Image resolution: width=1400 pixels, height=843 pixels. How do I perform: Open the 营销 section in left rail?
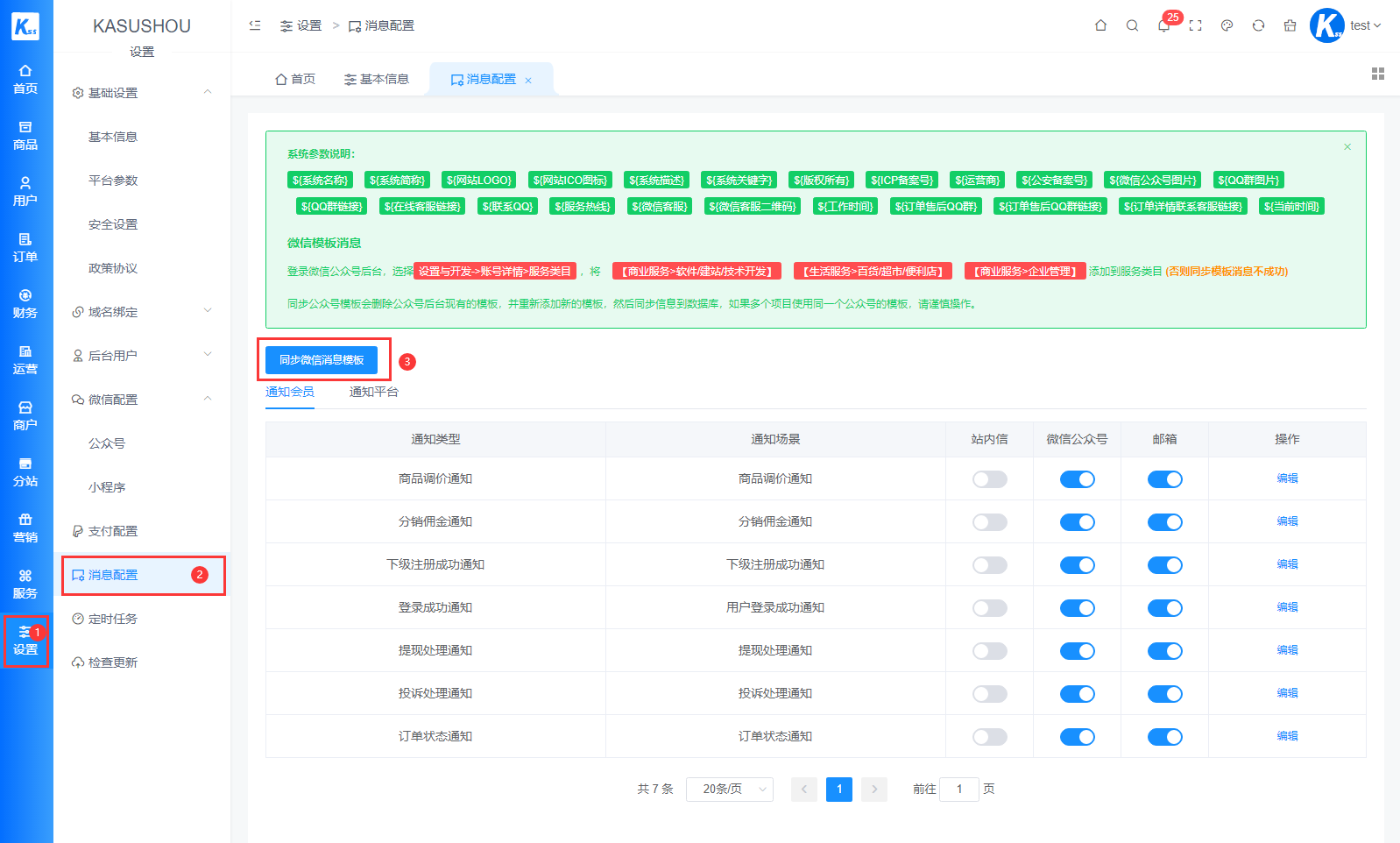tap(25, 528)
